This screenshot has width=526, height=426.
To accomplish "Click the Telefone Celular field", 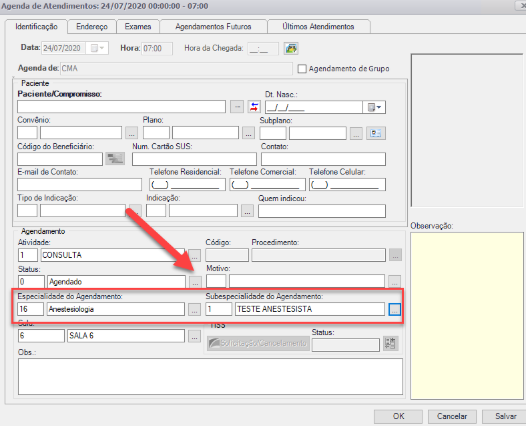I will coord(347,184).
